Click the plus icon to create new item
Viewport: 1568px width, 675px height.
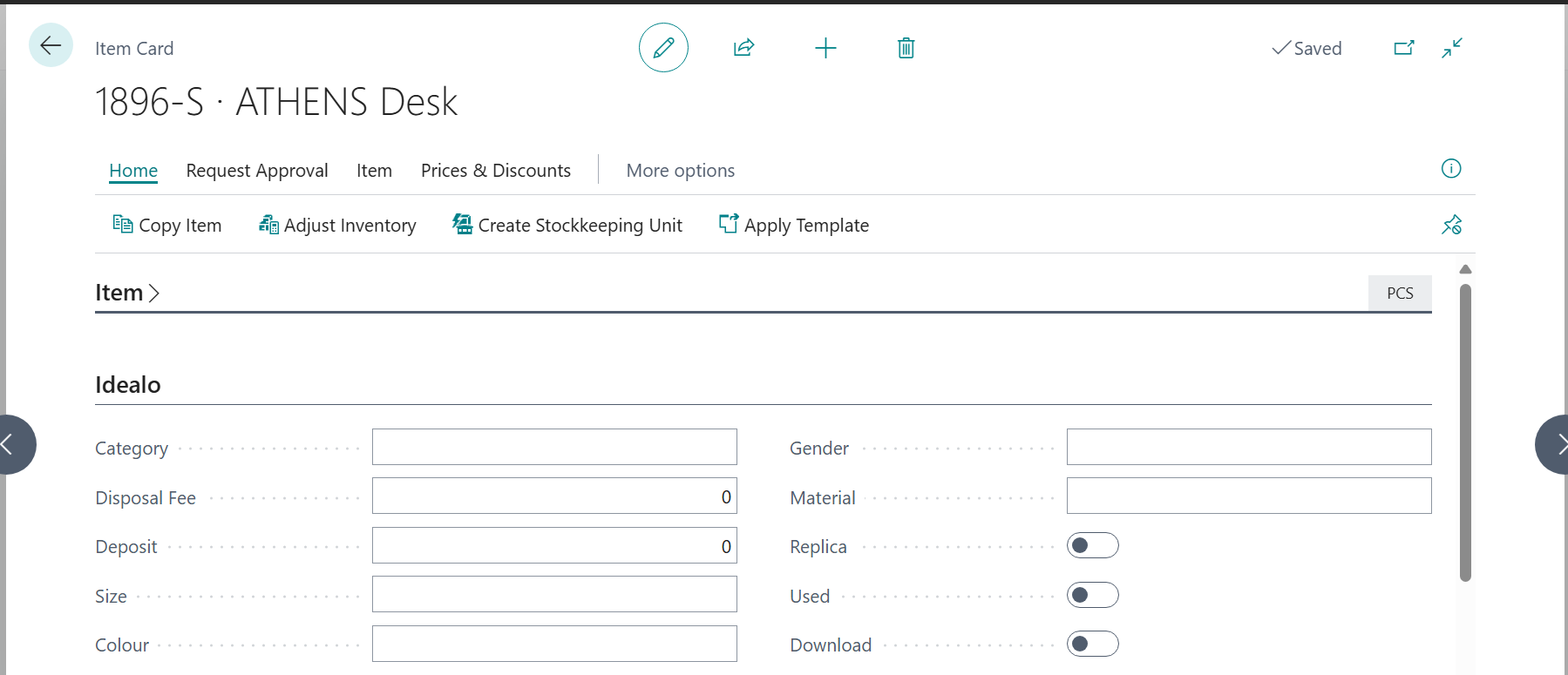click(825, 48)
